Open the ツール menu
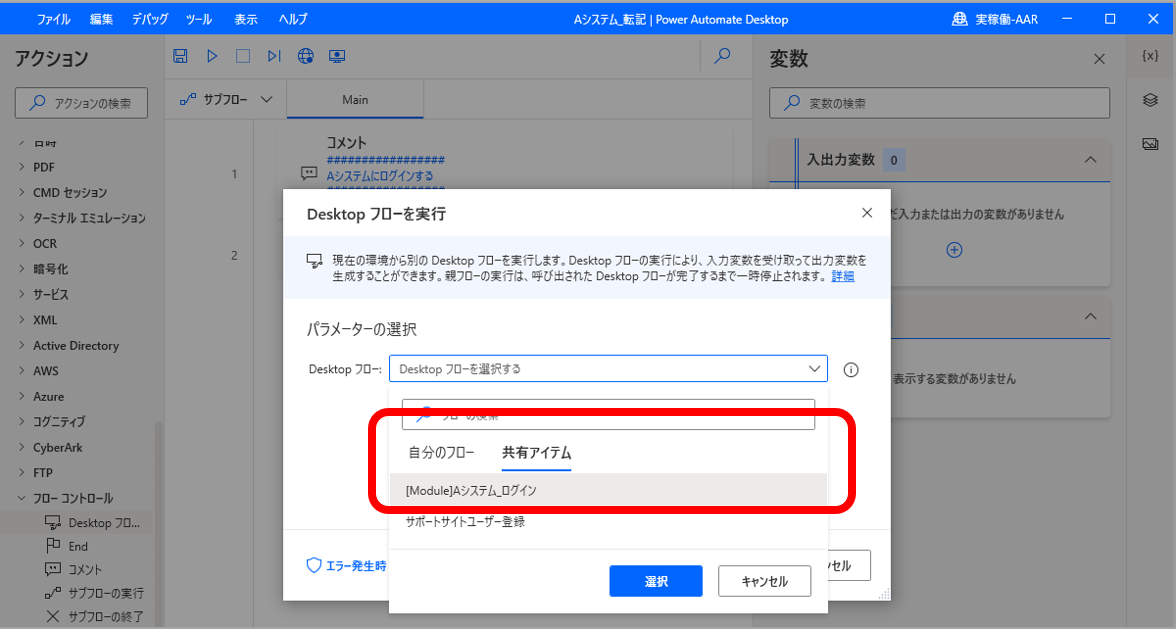 pyautogui.click(x=199, y=19)
